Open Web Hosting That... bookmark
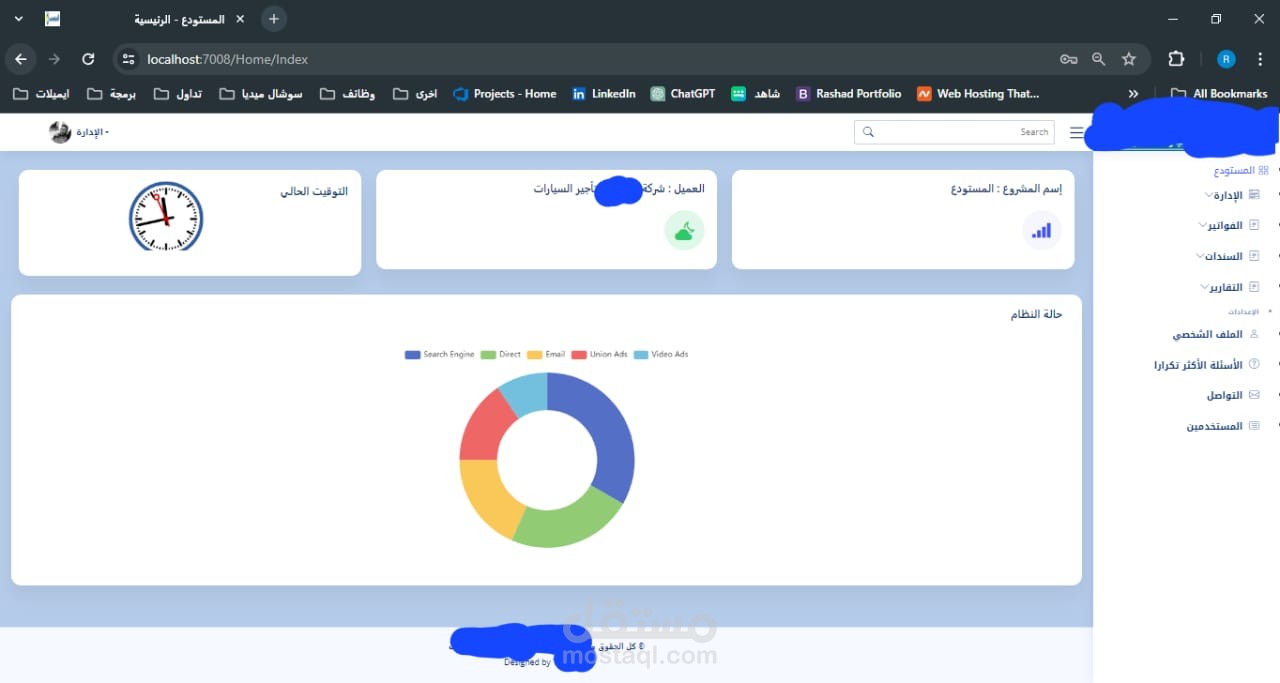Screen dimensions: 1280x683 click(978, 94)
